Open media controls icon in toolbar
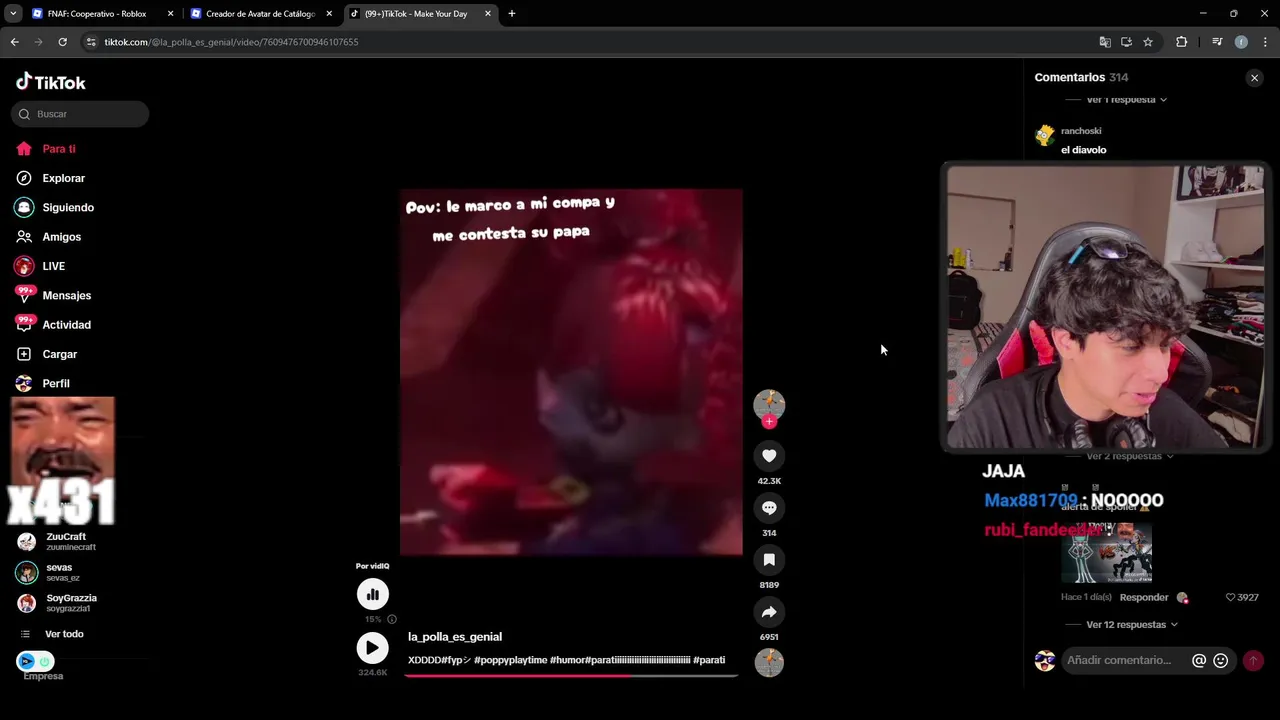The width and height of the screenshot is (1280, 720). (1217, 42)
